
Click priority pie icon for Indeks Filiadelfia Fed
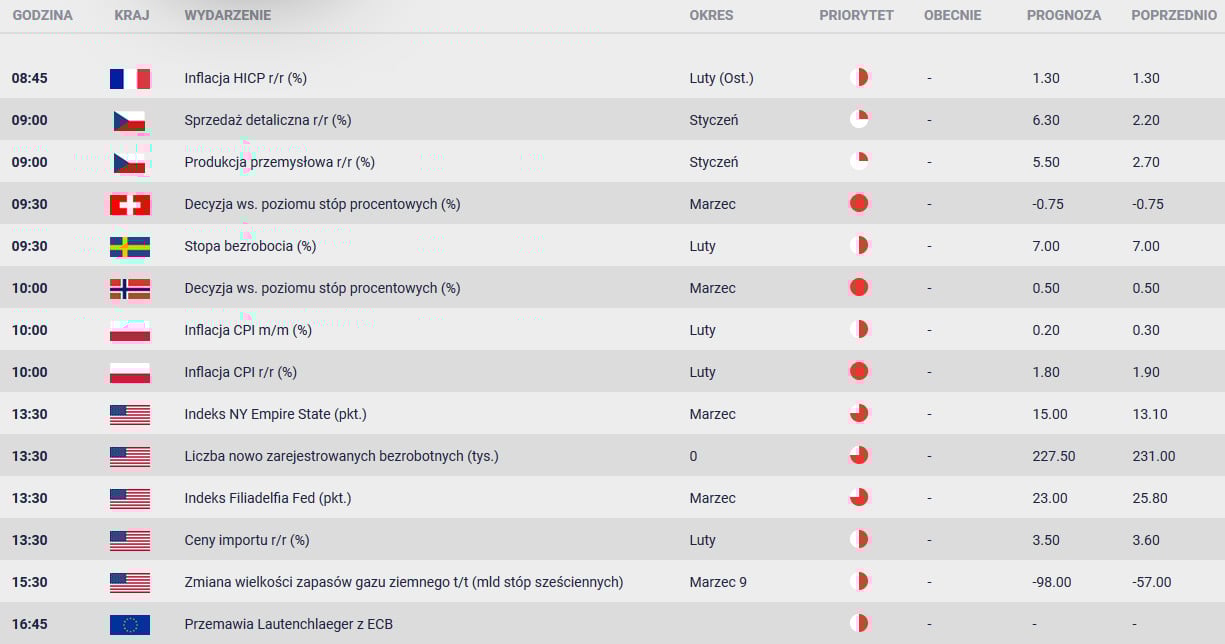click(x=858, y=498)
